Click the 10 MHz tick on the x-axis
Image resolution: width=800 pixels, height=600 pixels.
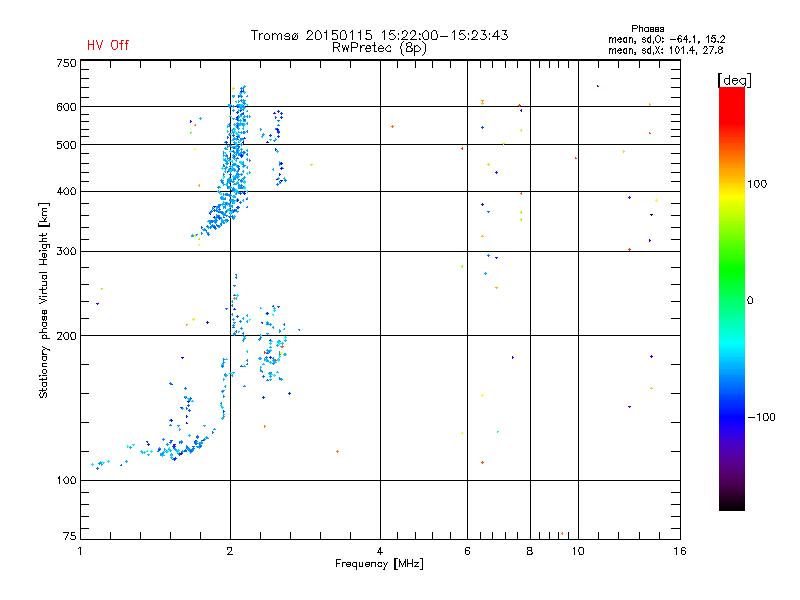[x=578, y=551]
